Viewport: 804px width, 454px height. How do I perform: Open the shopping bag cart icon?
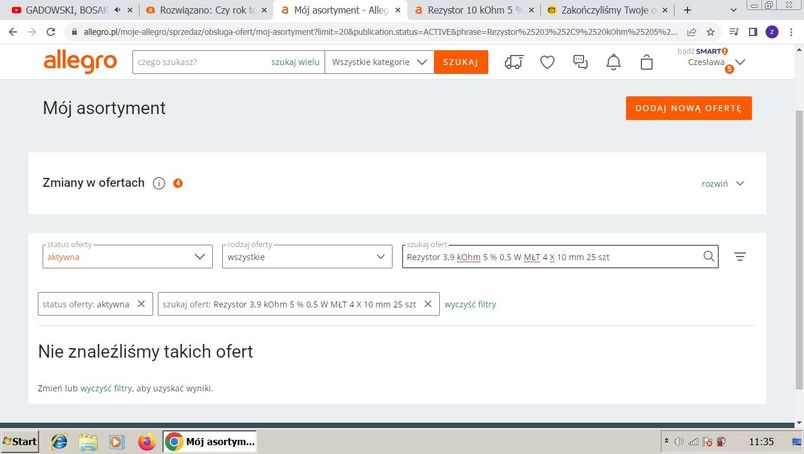point(646,62)
